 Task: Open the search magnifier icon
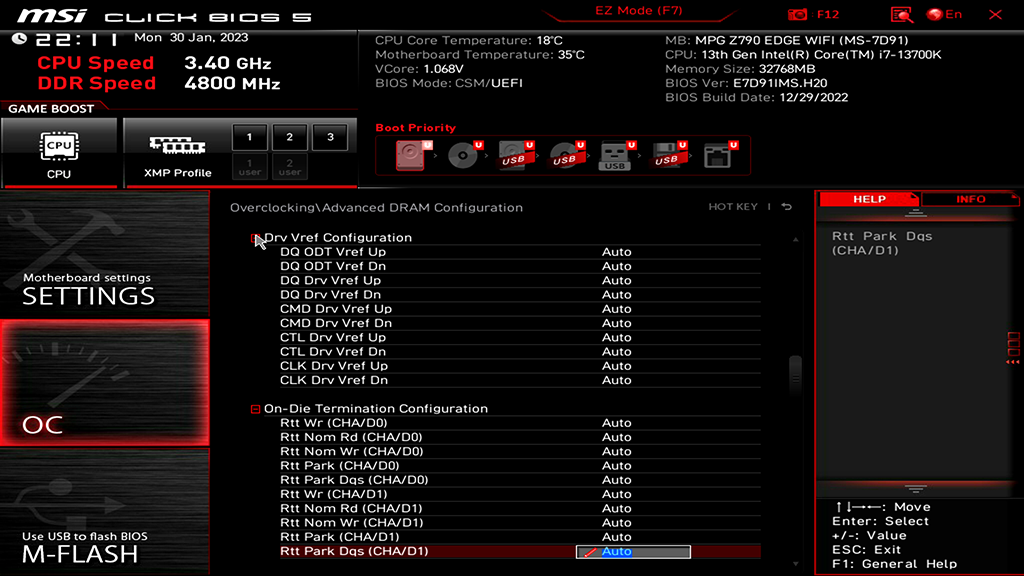[901, 14]
